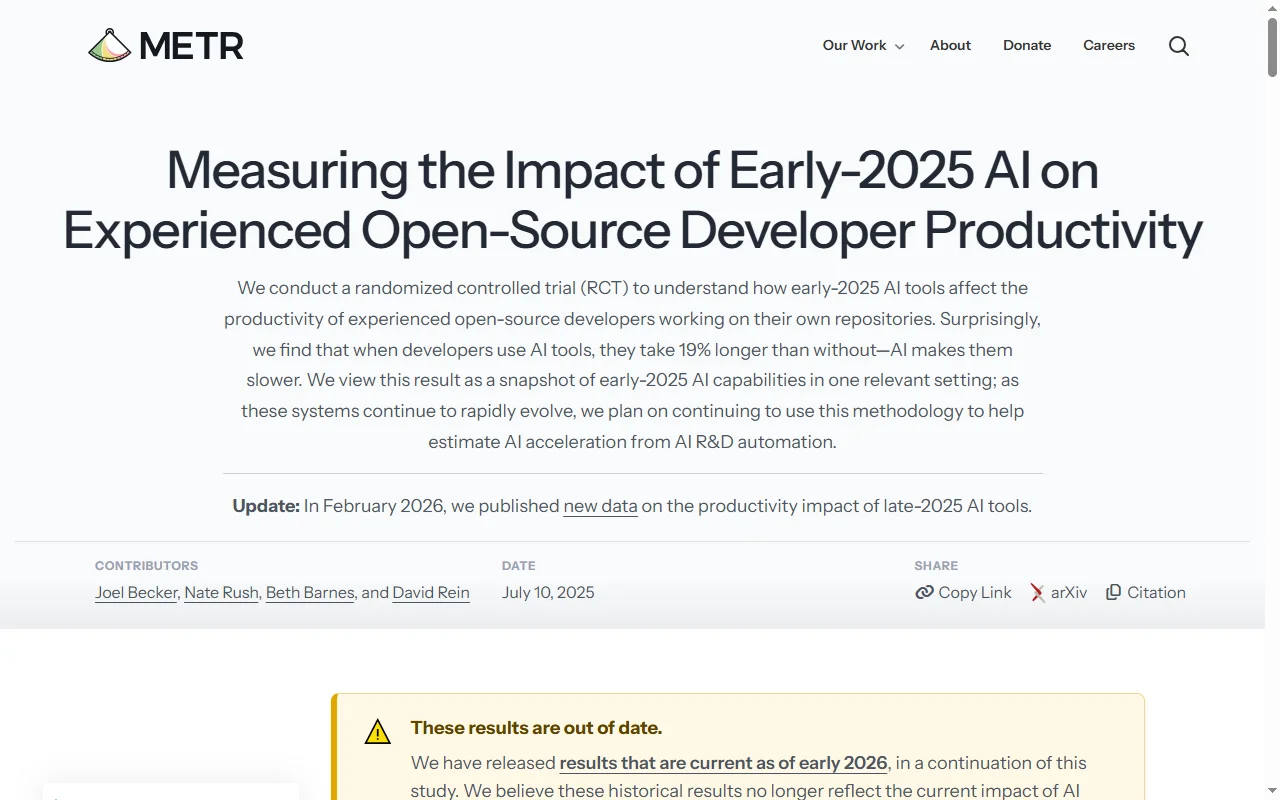Screen dimensions: 1280x800
Task: Open David Rein's contributor page
Action: click(431, 592)
